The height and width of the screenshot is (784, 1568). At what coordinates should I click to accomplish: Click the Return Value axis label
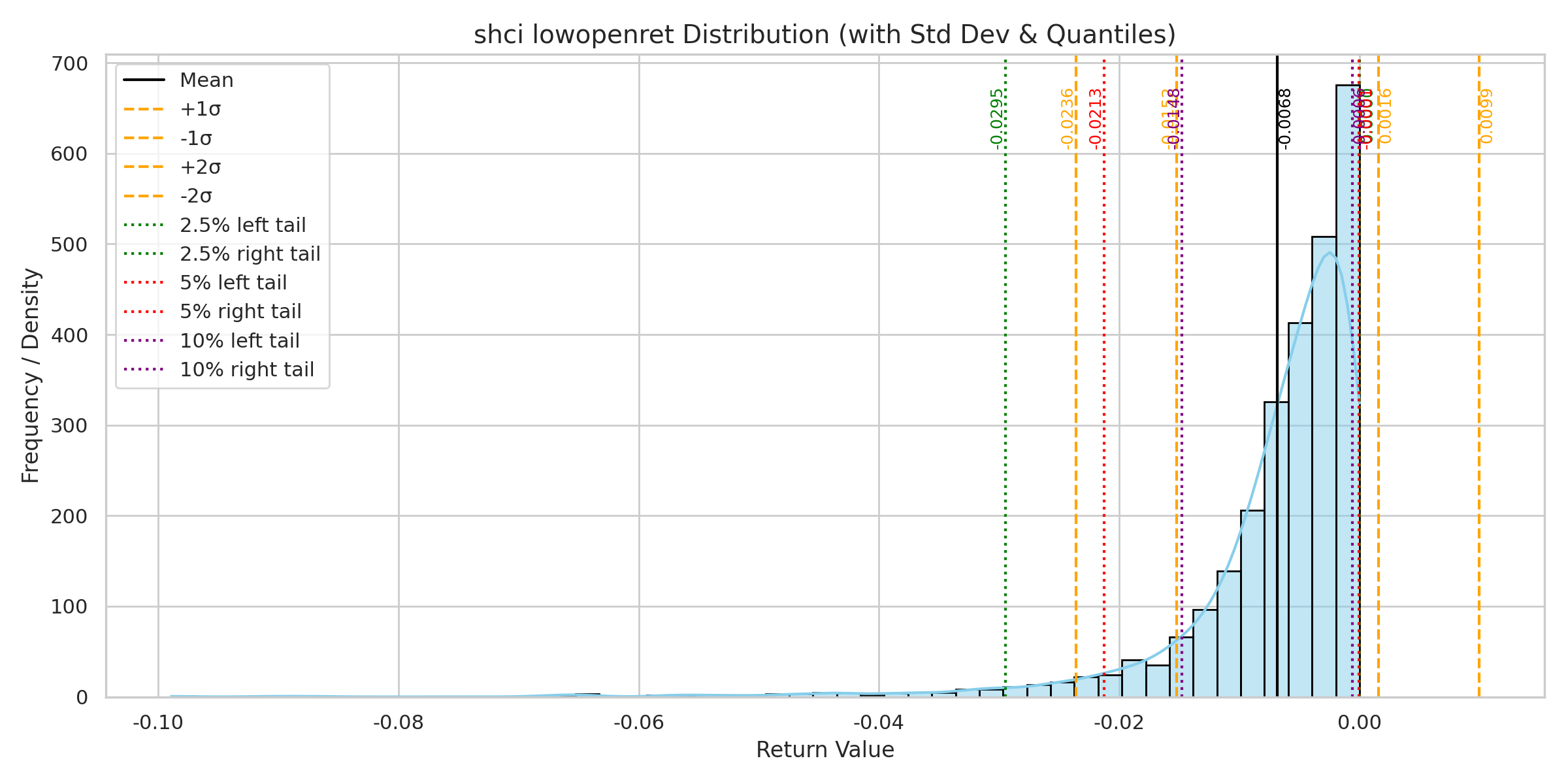(x=825, y=749)
